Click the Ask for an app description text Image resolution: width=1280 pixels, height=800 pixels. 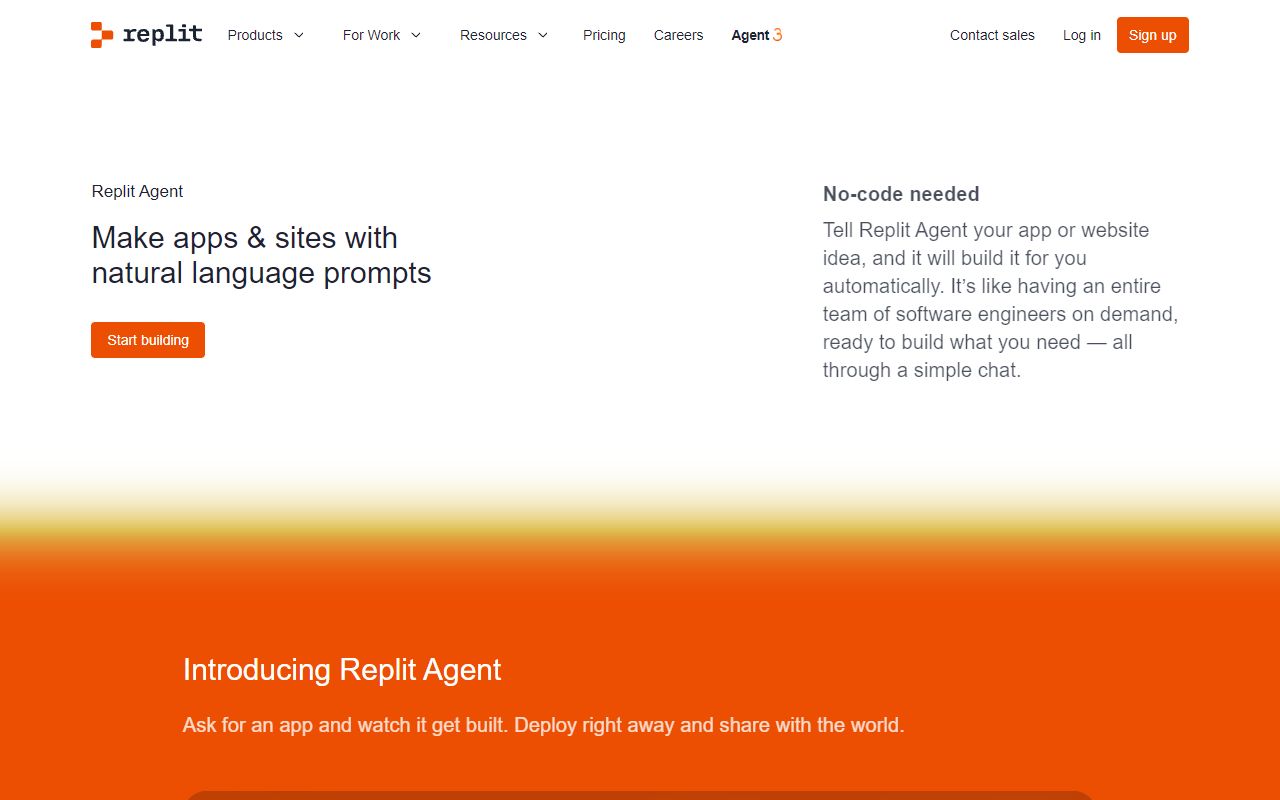point(543,725)
